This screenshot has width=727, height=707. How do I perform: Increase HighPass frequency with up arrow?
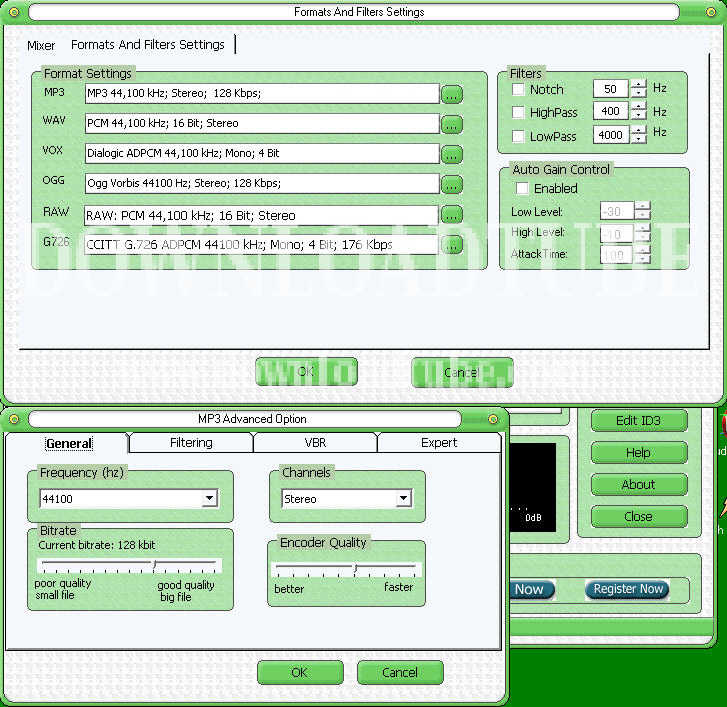[x=639, y=107]
